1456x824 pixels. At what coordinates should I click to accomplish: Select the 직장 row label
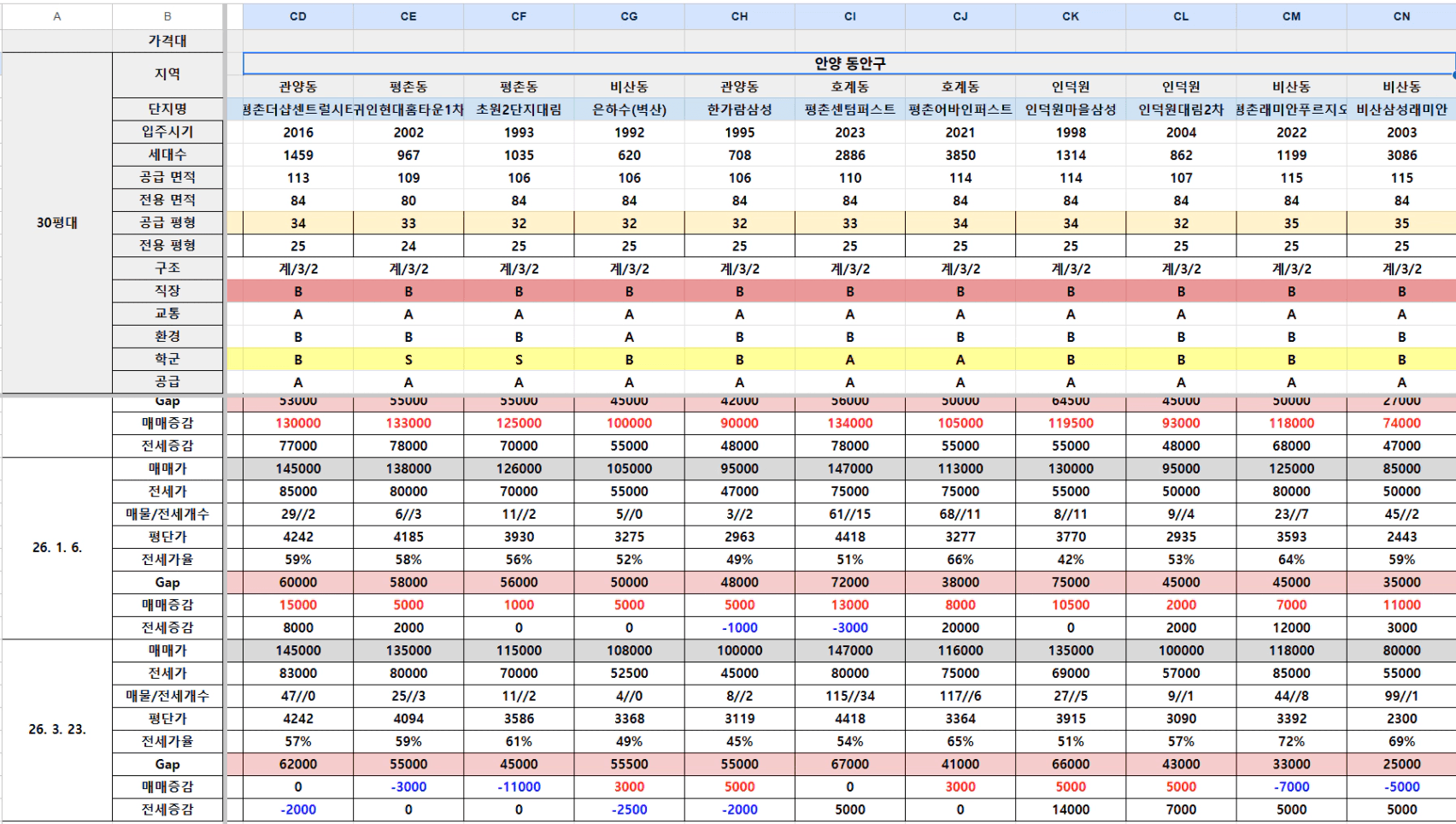167,291
